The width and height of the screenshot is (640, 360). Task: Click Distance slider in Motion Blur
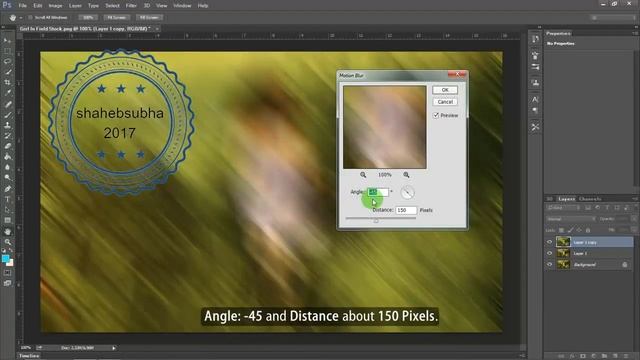(380, 219)
